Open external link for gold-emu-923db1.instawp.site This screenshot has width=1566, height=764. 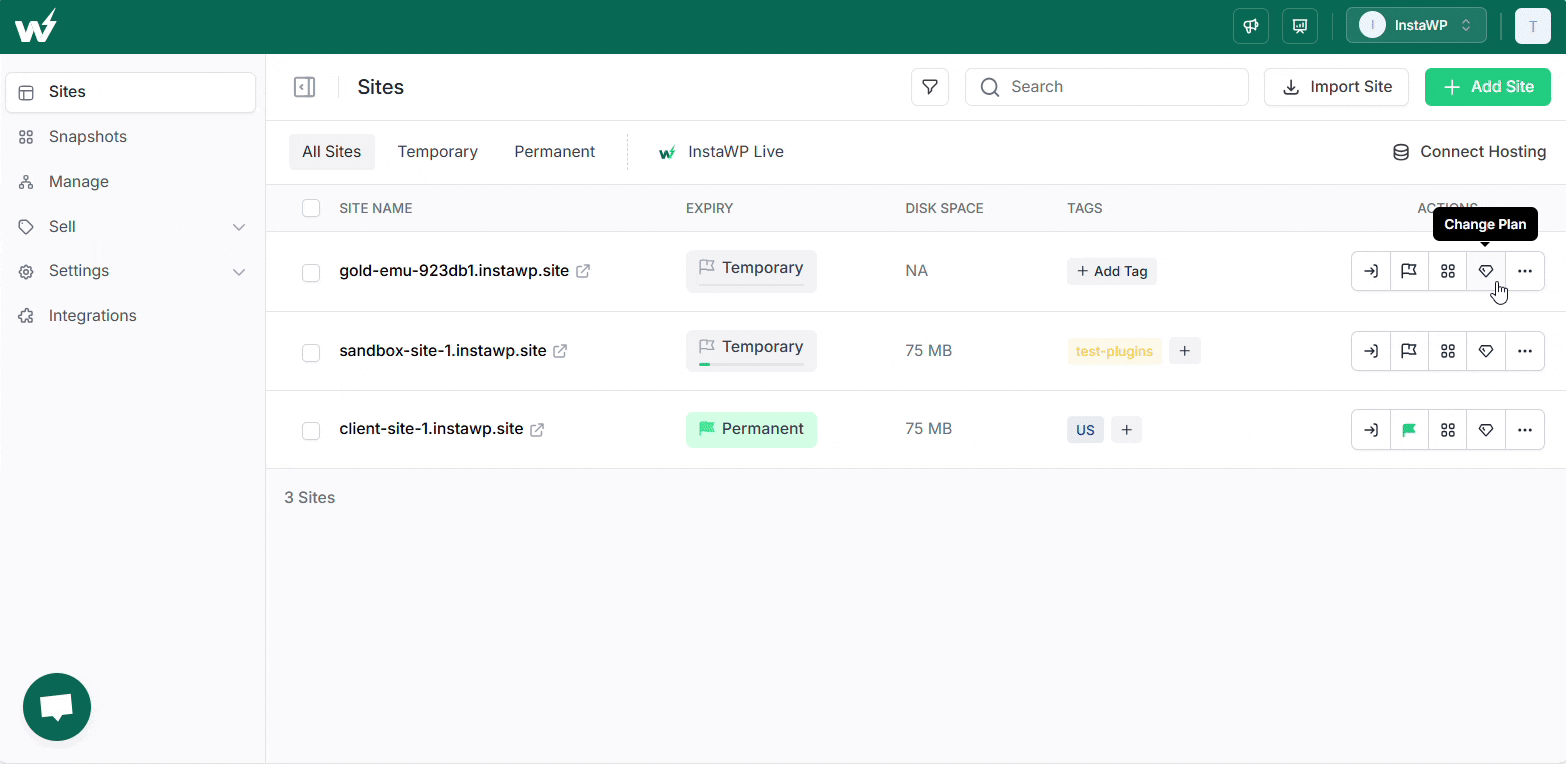point(583,271)
